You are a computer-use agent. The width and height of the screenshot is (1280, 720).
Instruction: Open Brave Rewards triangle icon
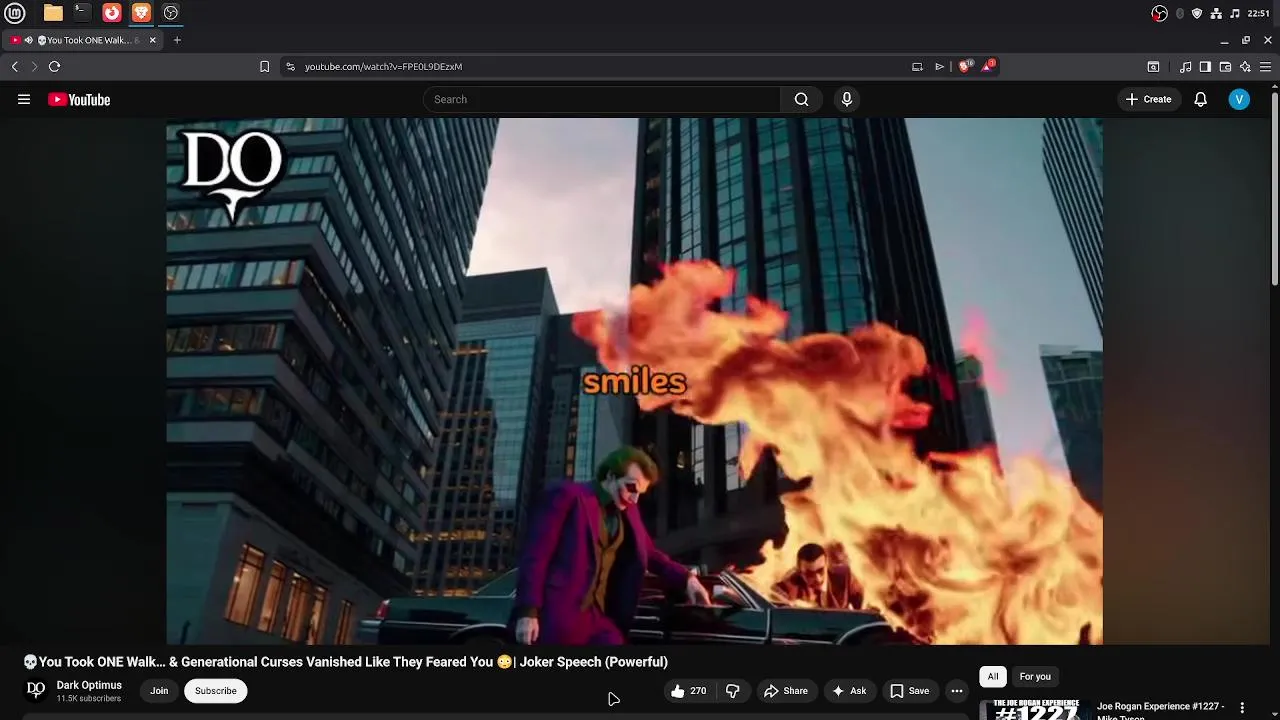(x=989, y=66)
